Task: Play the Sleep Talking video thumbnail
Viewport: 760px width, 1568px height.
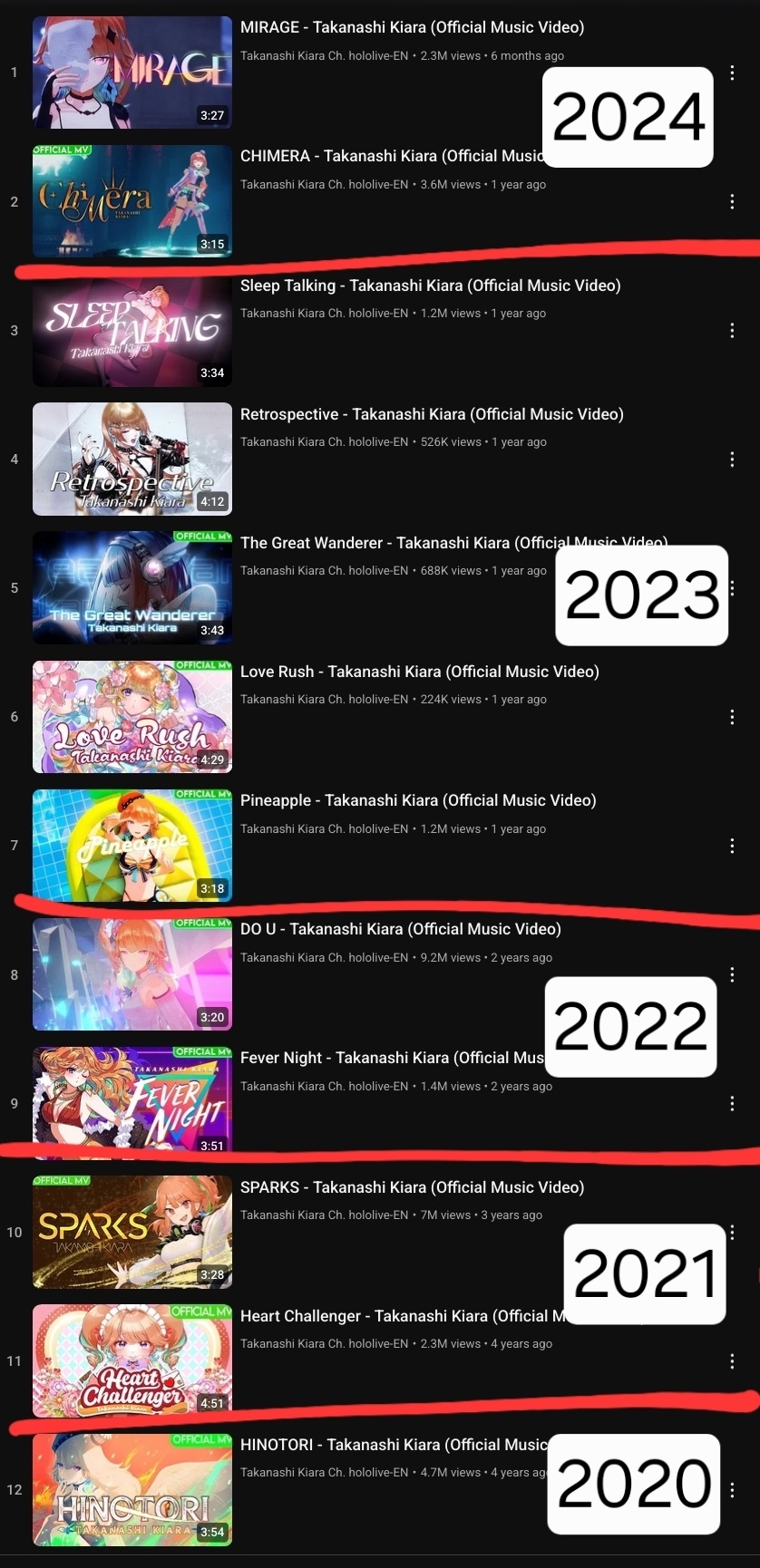Action: click(132, 330)
